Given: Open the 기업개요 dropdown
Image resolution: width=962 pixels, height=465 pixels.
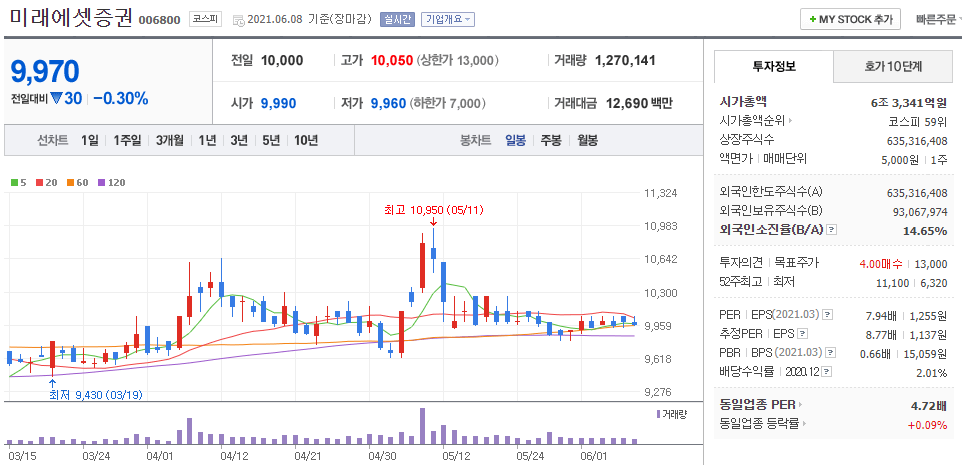Looking at the screenshot, I should click(448, 20).
